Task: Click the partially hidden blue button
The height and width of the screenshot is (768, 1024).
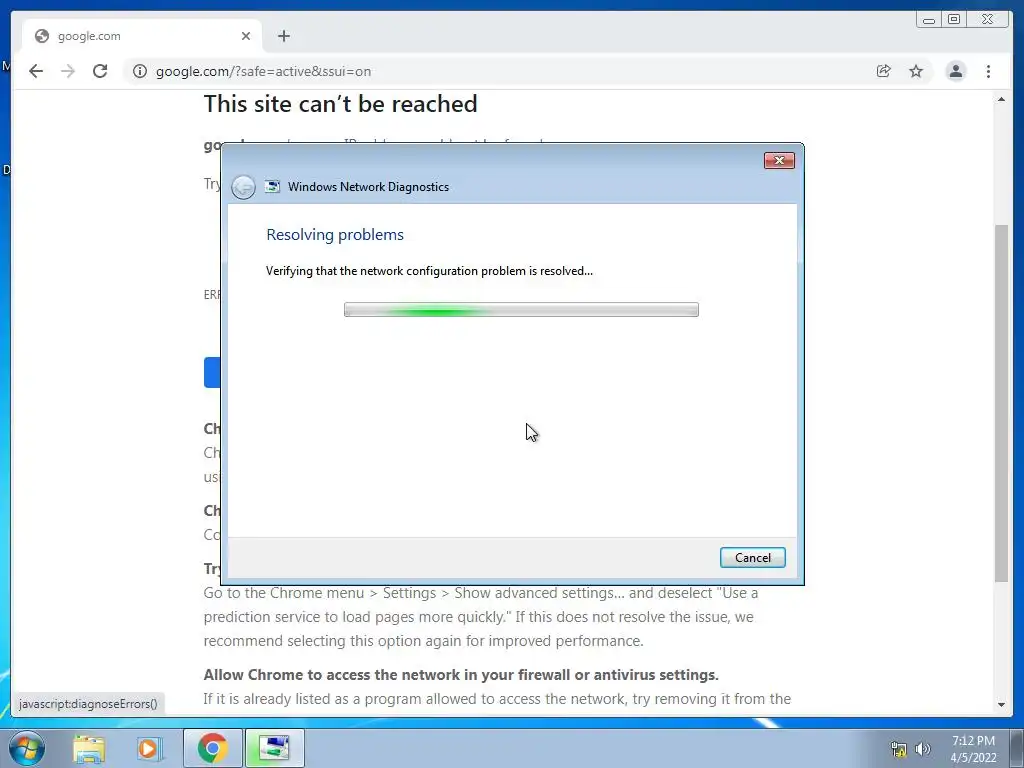Action: 212,372
